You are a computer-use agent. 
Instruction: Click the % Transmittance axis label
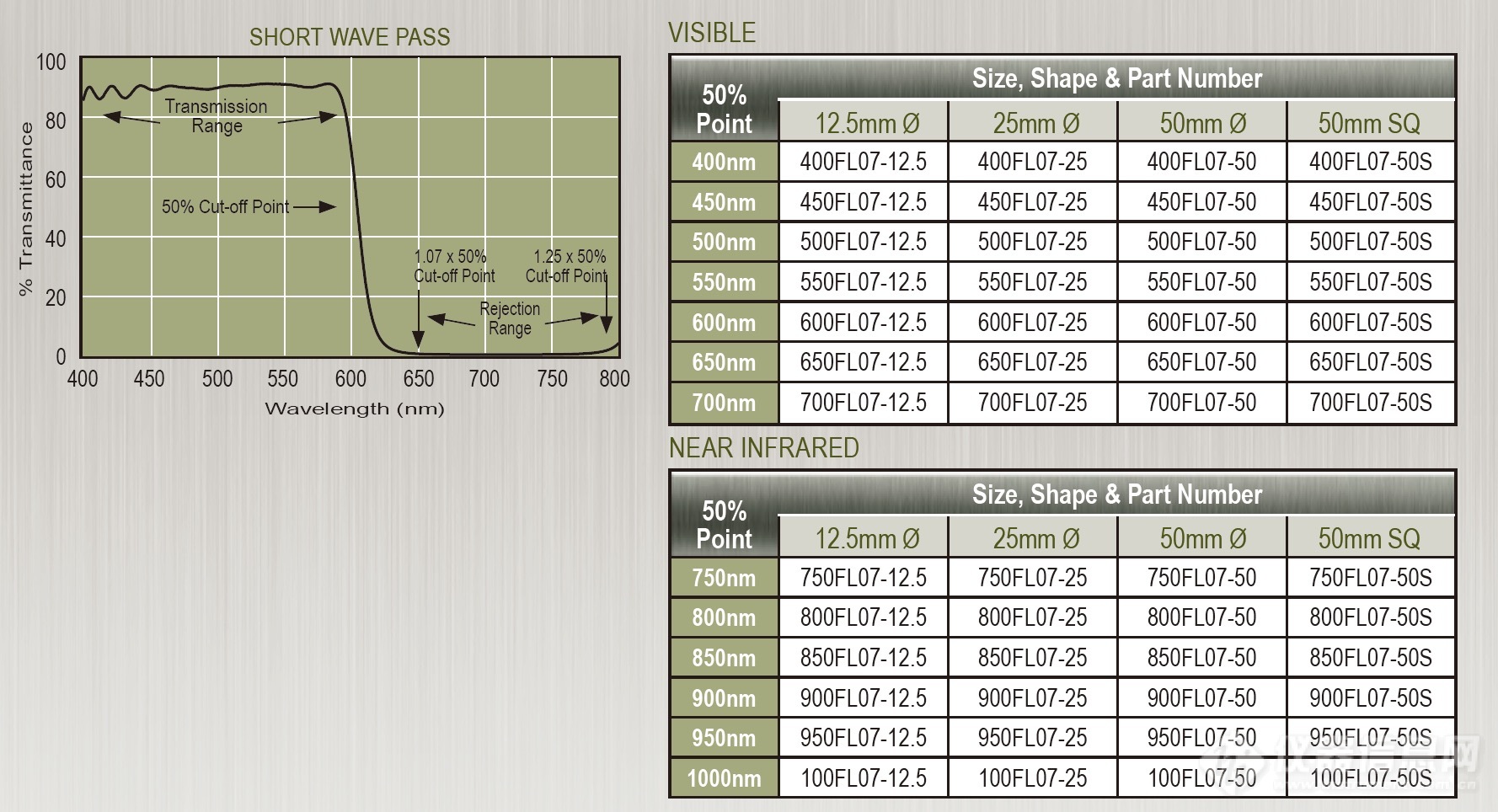pos(26,209)
